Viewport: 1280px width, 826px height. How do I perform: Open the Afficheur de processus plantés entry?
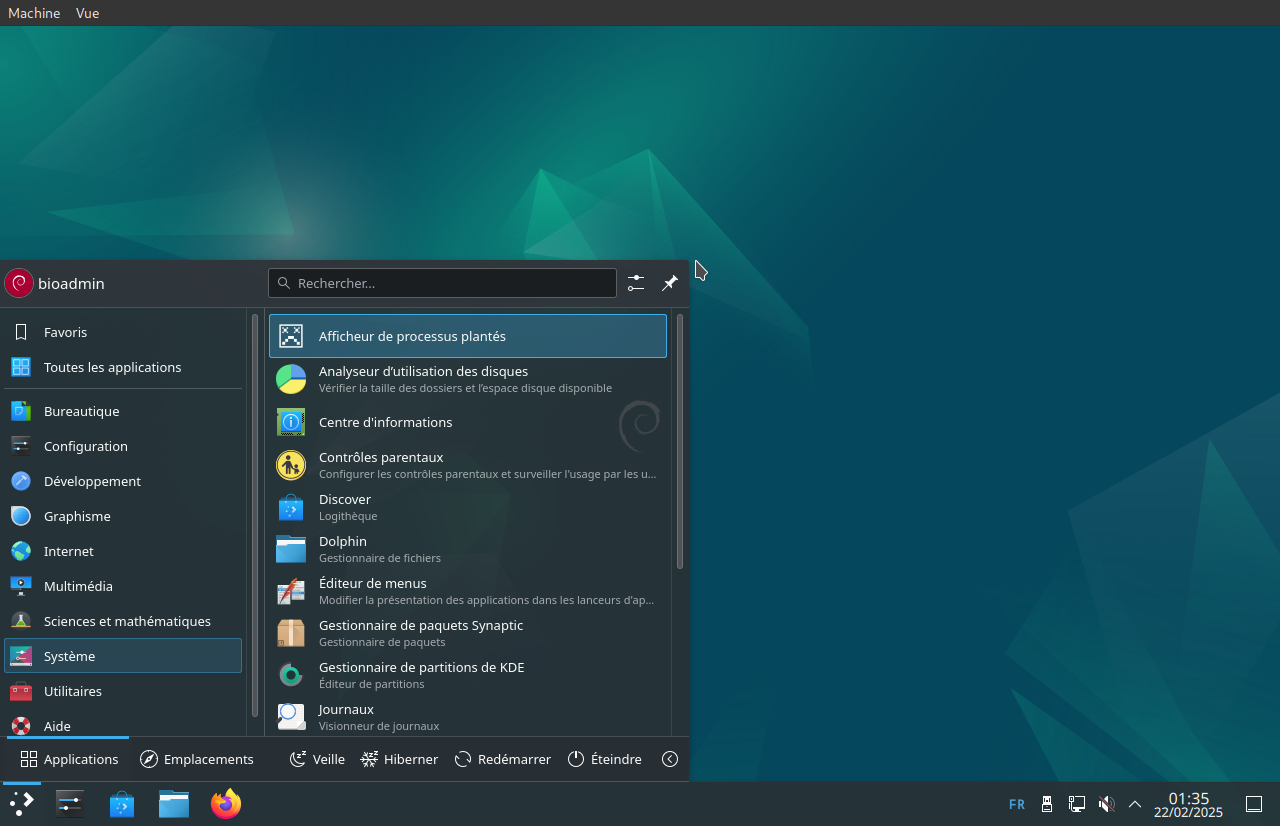click(467, 336)
